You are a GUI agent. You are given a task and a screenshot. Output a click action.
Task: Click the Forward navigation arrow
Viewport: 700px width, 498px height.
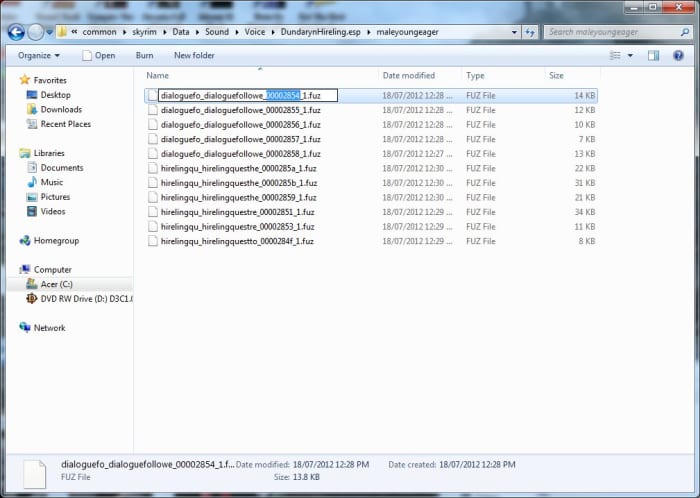click(36, 32)
